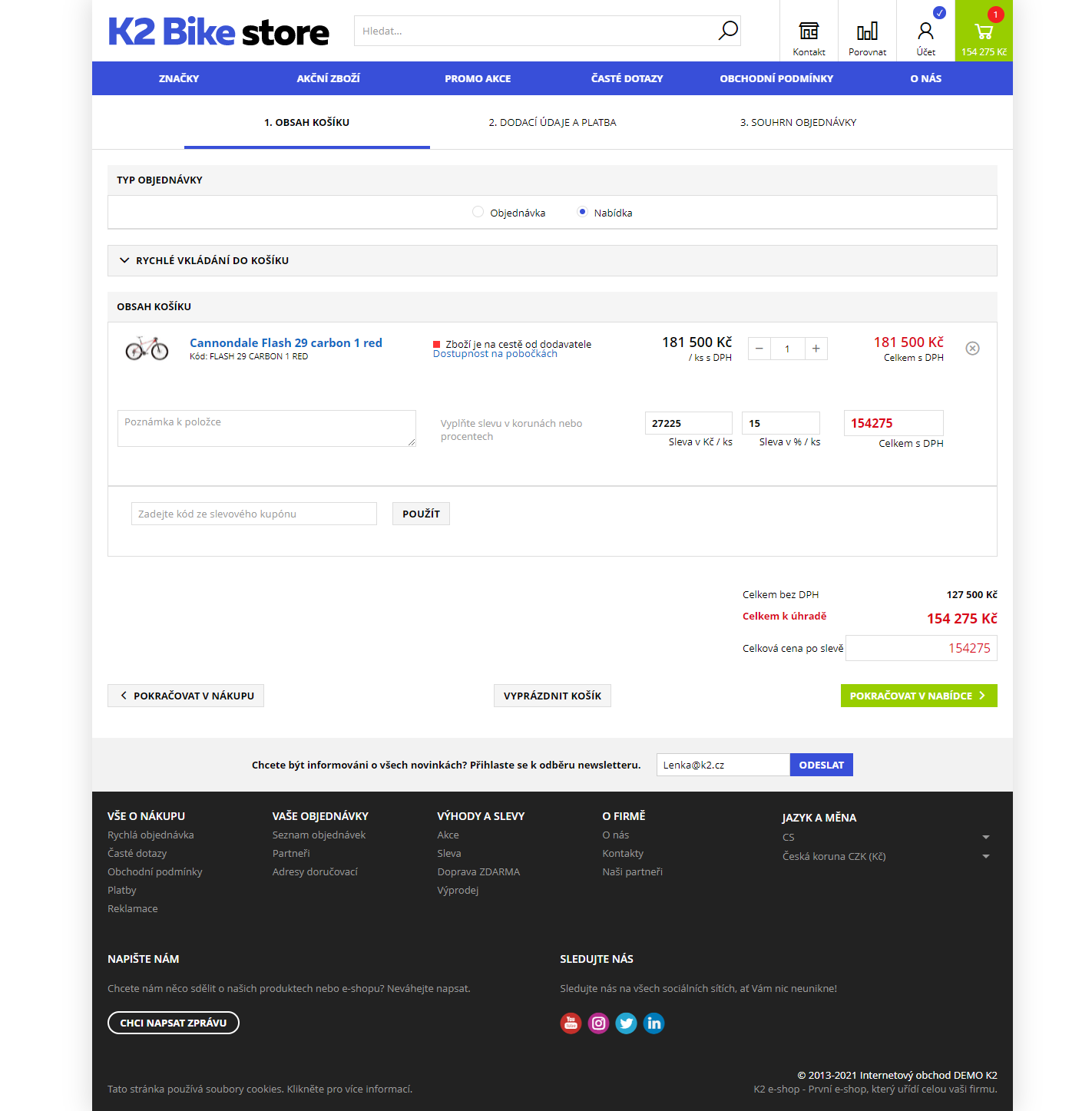Click the POUŽÍT coupon button

[x=421, y=514]
